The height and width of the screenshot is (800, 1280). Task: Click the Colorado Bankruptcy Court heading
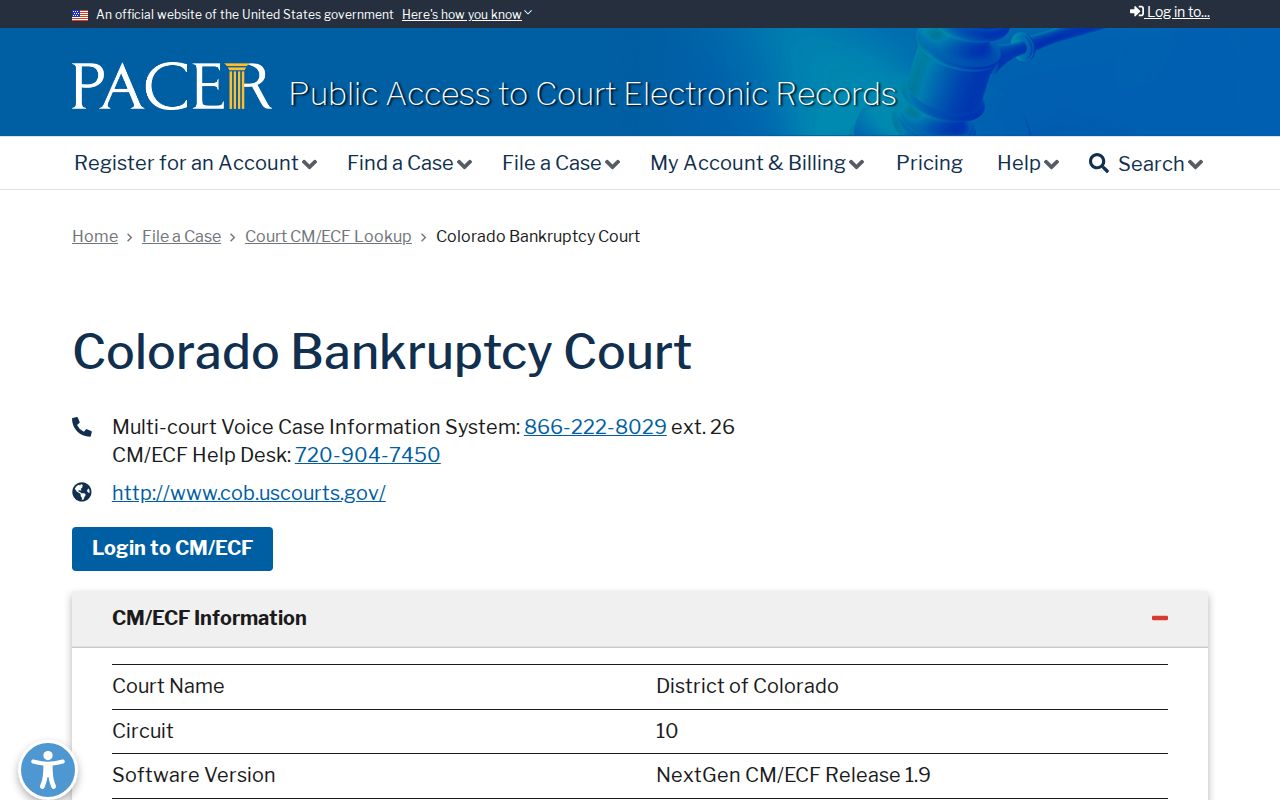[382, 352]
